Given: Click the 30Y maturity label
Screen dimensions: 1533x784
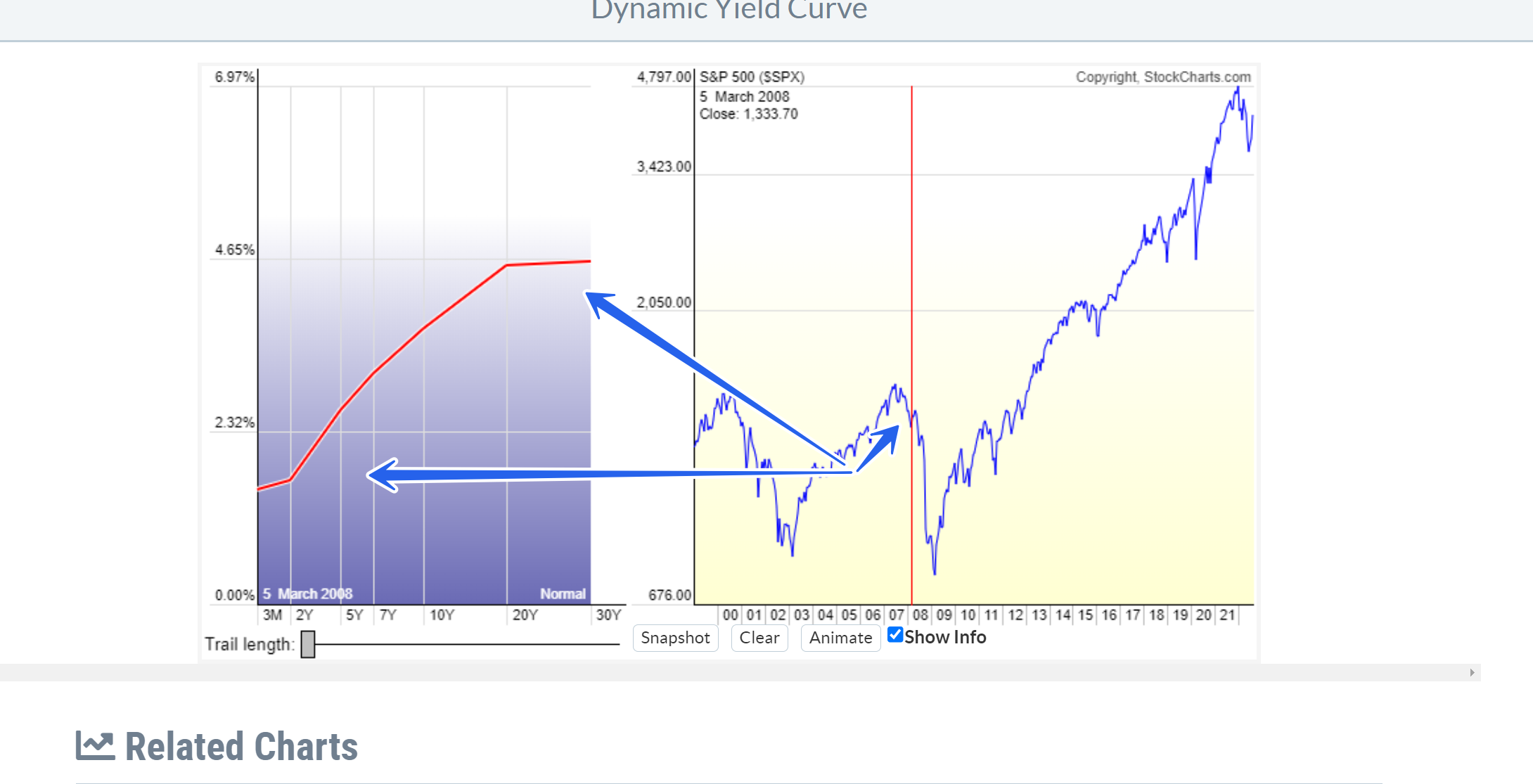Looking at the screenshot, I should pos(608,615).
